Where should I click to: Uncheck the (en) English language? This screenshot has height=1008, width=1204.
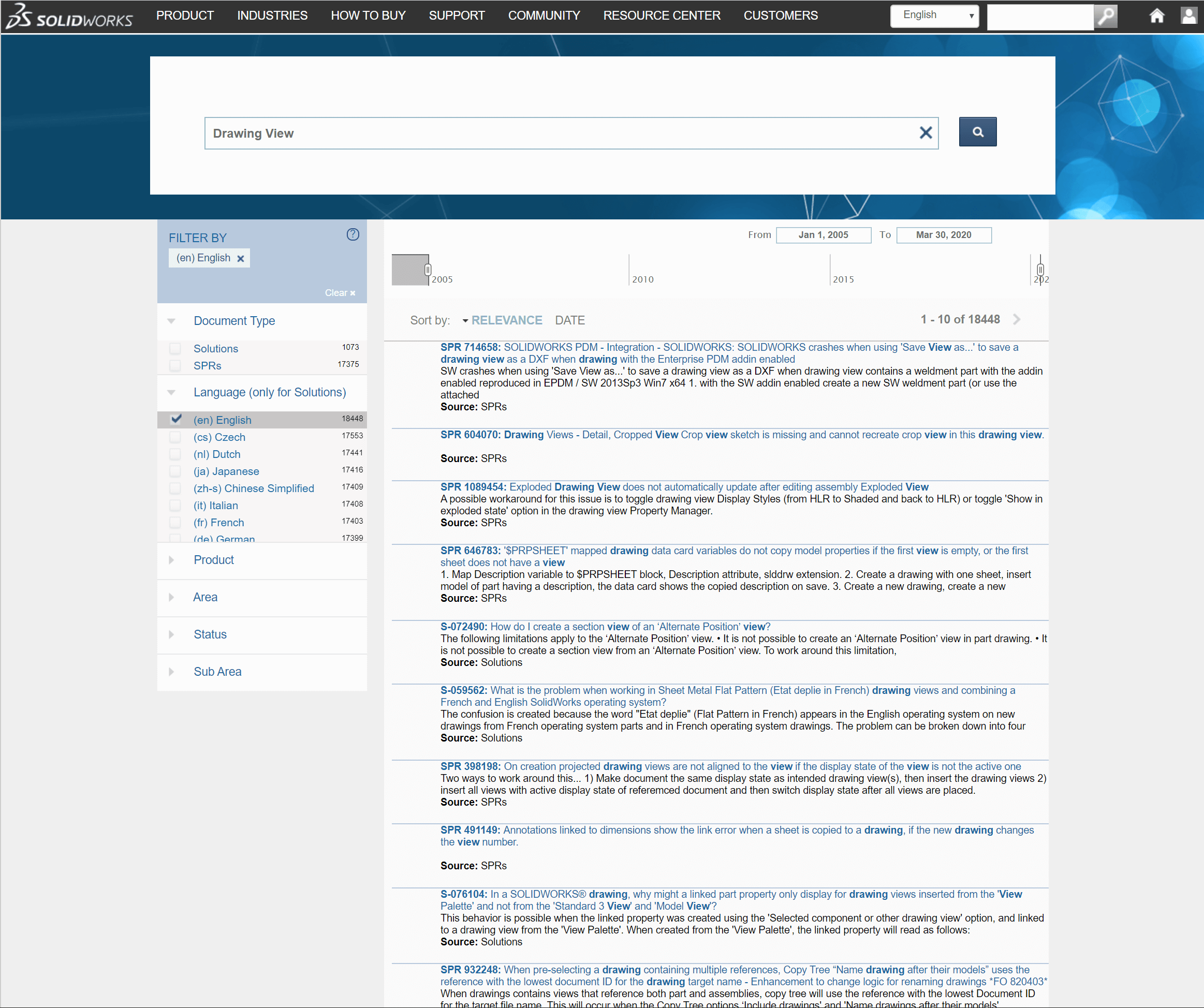[176, 420]
